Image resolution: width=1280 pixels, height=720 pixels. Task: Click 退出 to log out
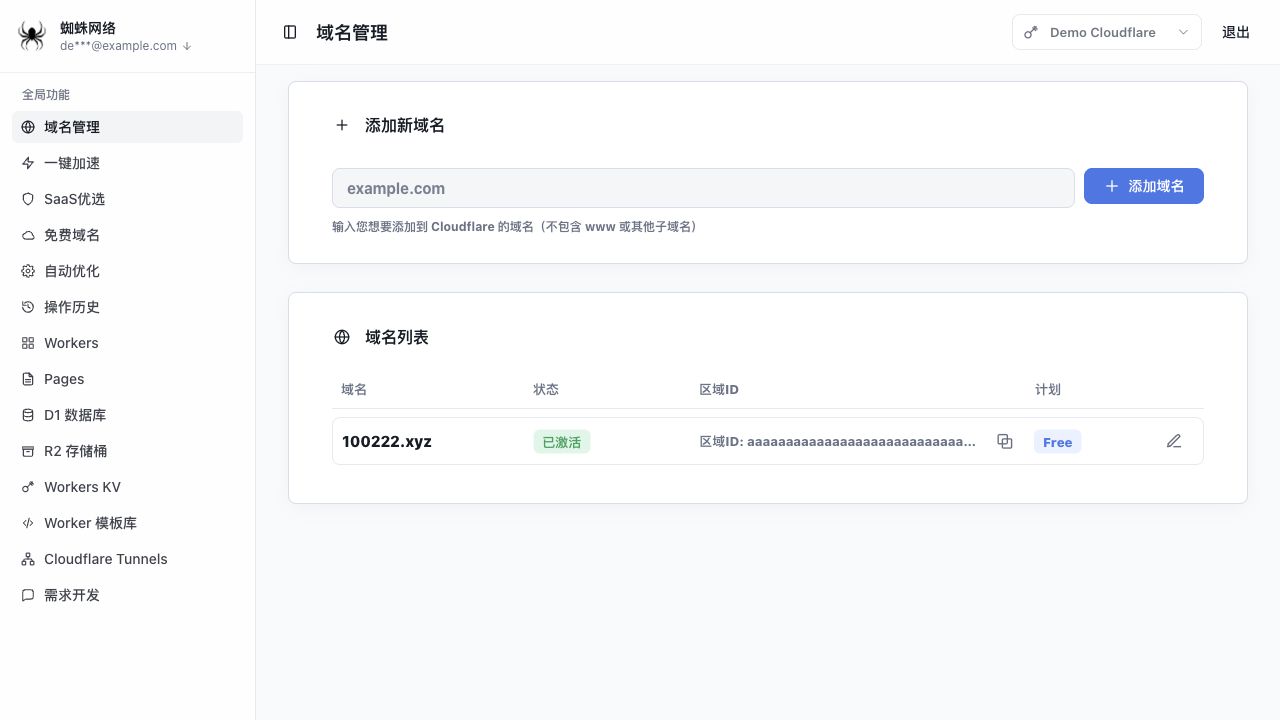1236,32
